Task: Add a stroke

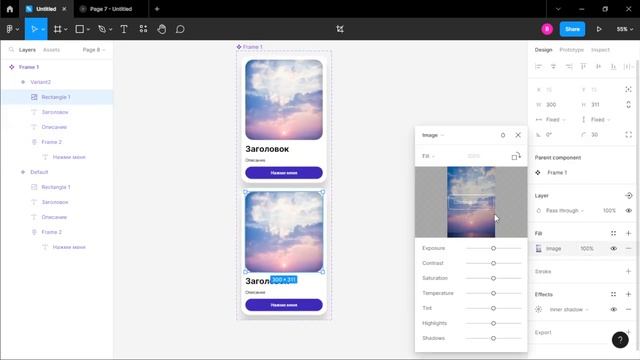Action: [x=628, y=271]
